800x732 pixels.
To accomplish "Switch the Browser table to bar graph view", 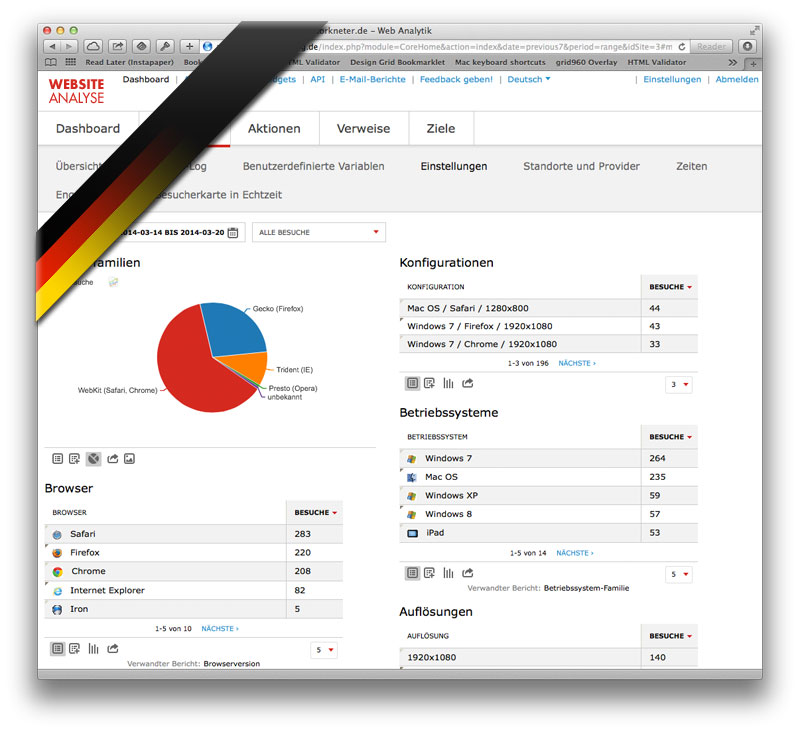I will pyautogui.click(x=93, y=648).
